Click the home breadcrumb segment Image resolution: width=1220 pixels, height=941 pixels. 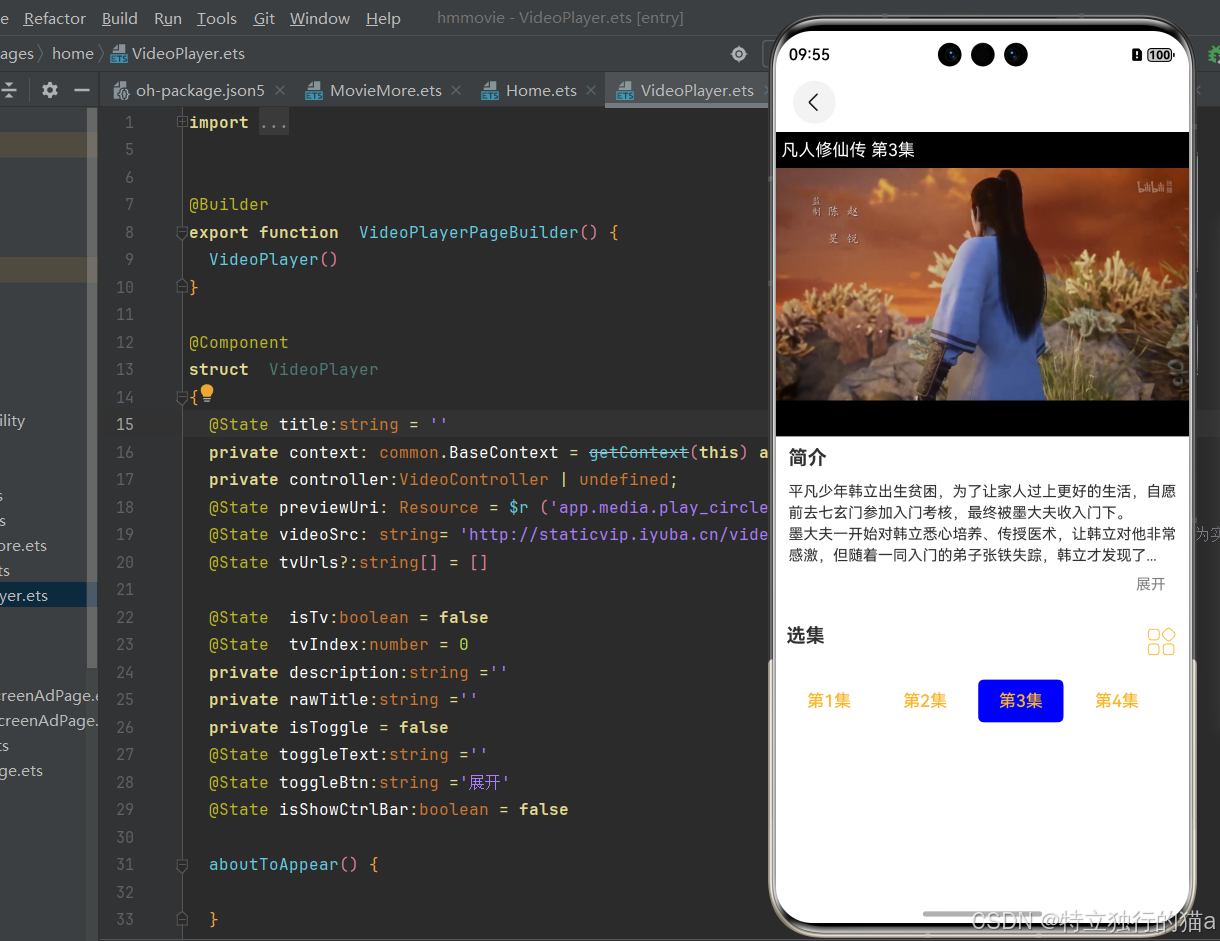tap(73, 53)
